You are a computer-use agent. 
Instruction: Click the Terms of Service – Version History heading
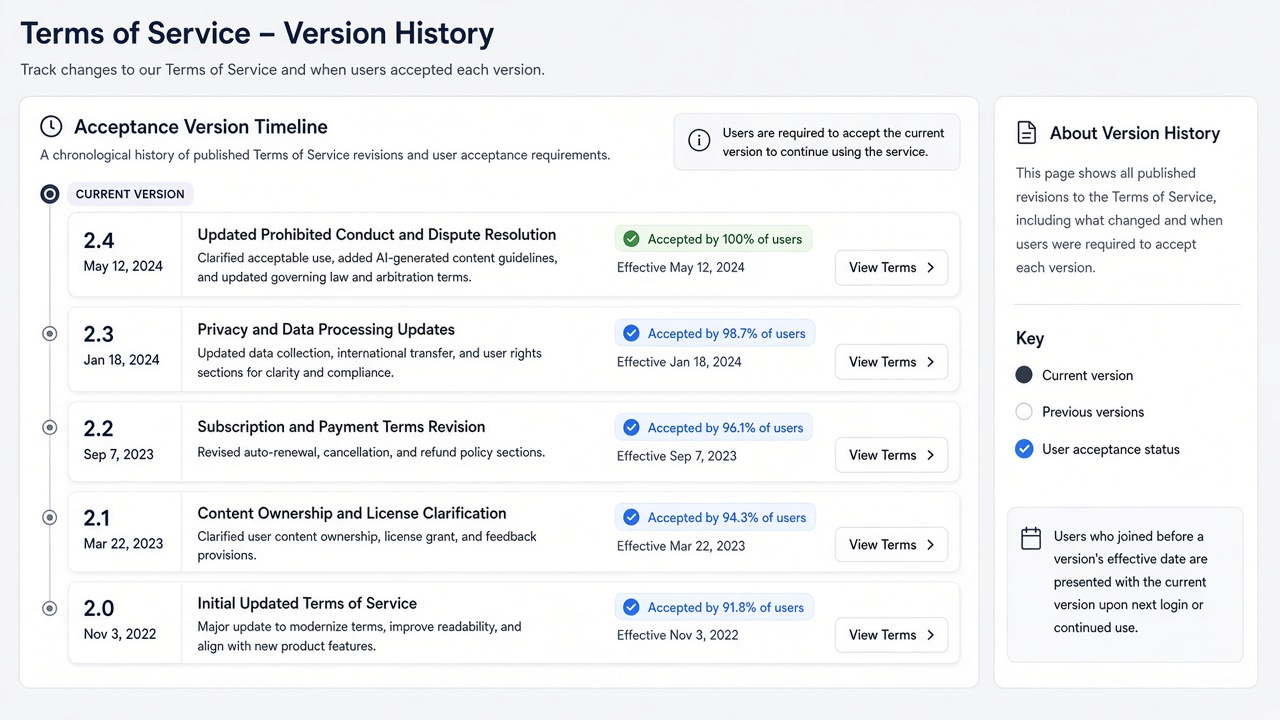(x=257, y=34)
